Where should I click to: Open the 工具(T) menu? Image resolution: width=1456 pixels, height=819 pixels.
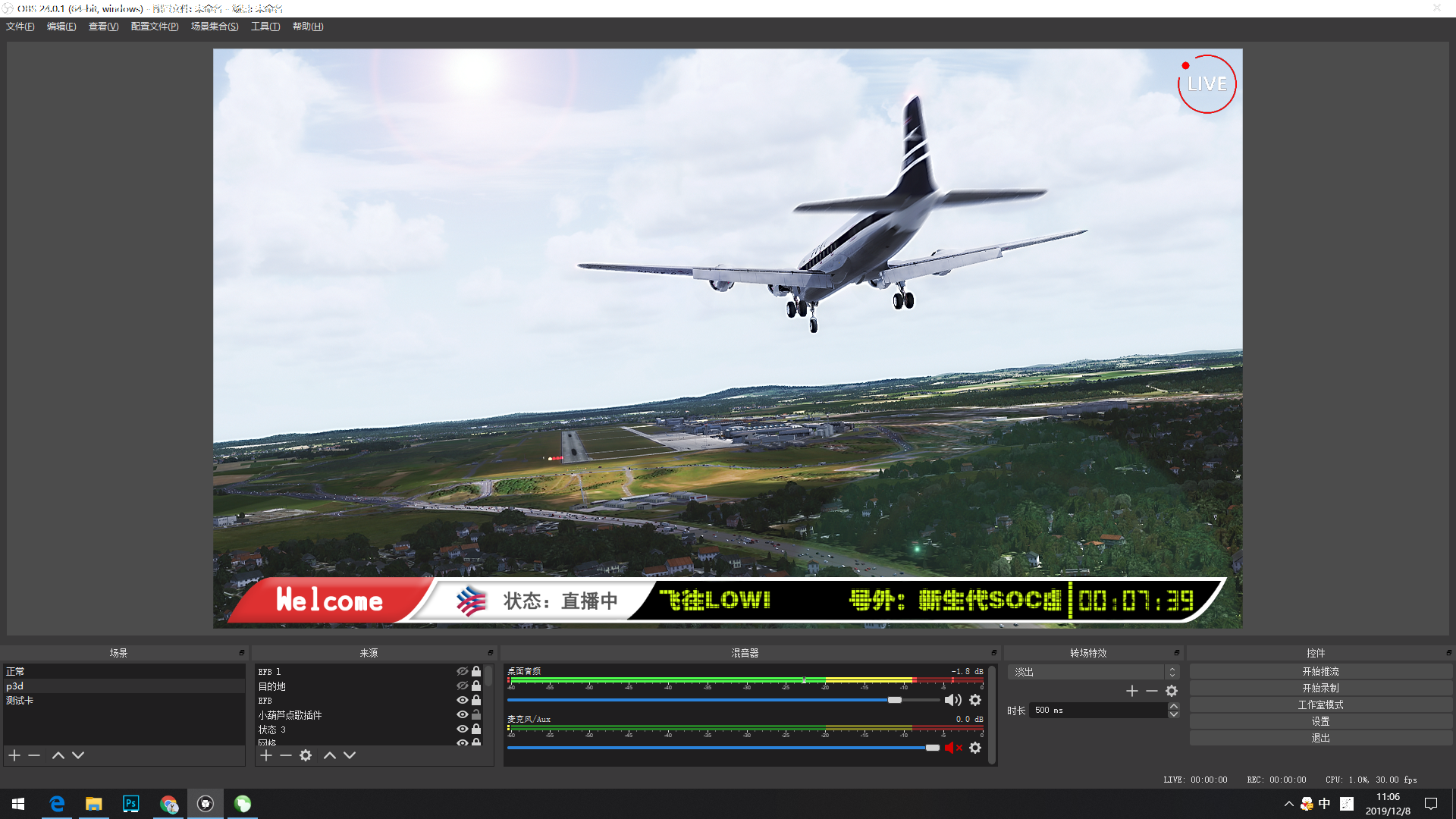click(265, 27)
